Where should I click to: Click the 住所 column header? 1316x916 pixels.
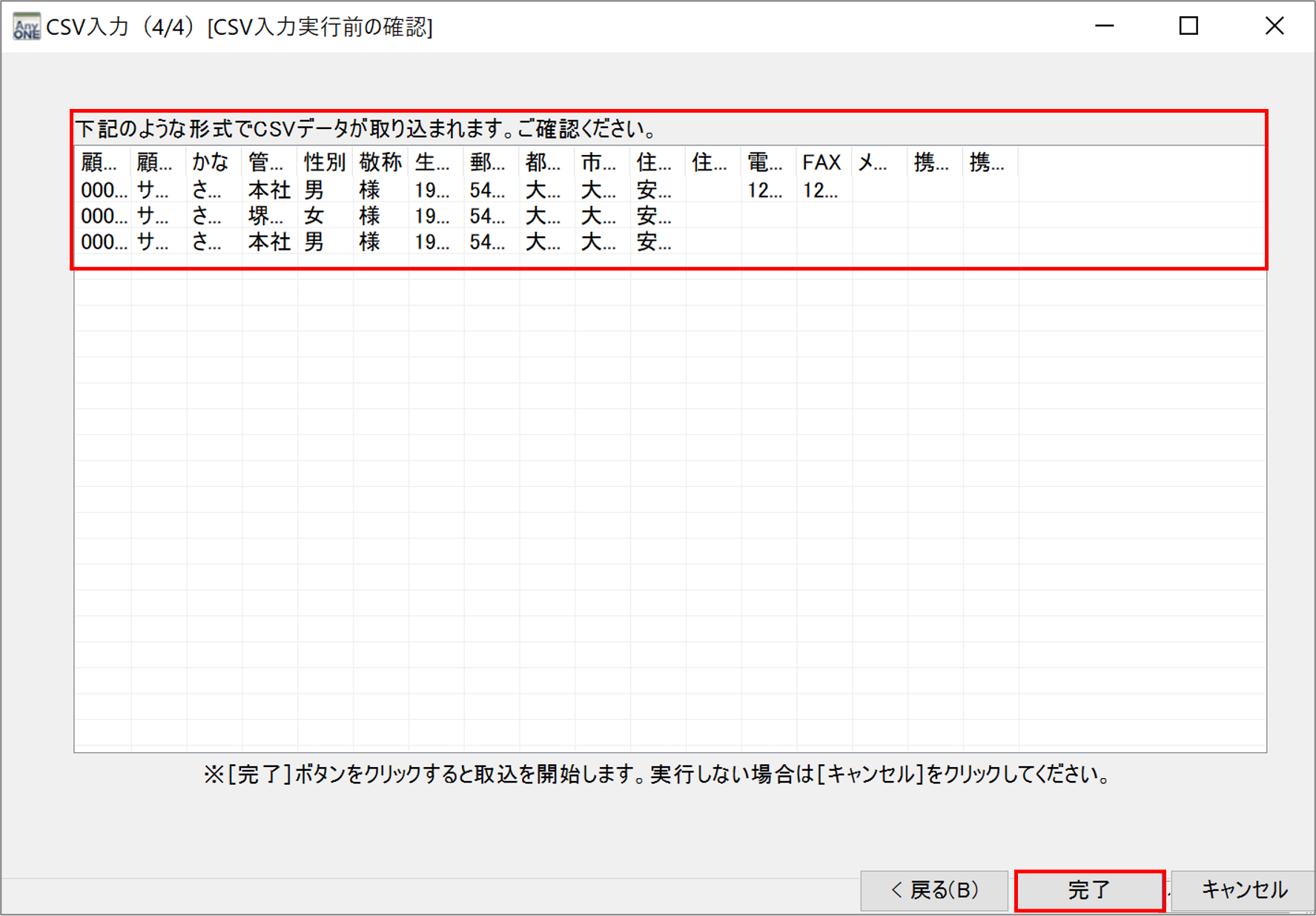pos(652,163)
